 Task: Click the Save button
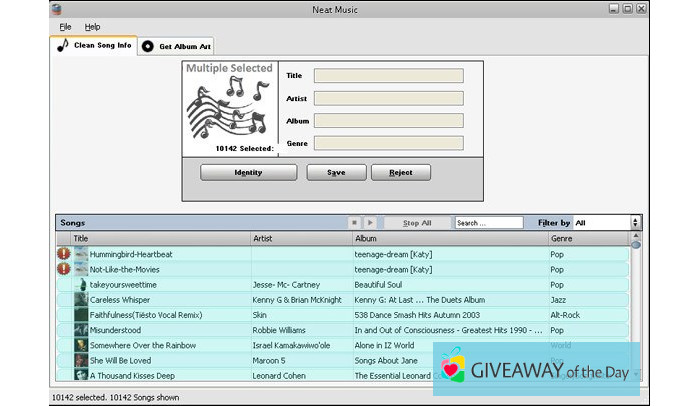point(336,172)
